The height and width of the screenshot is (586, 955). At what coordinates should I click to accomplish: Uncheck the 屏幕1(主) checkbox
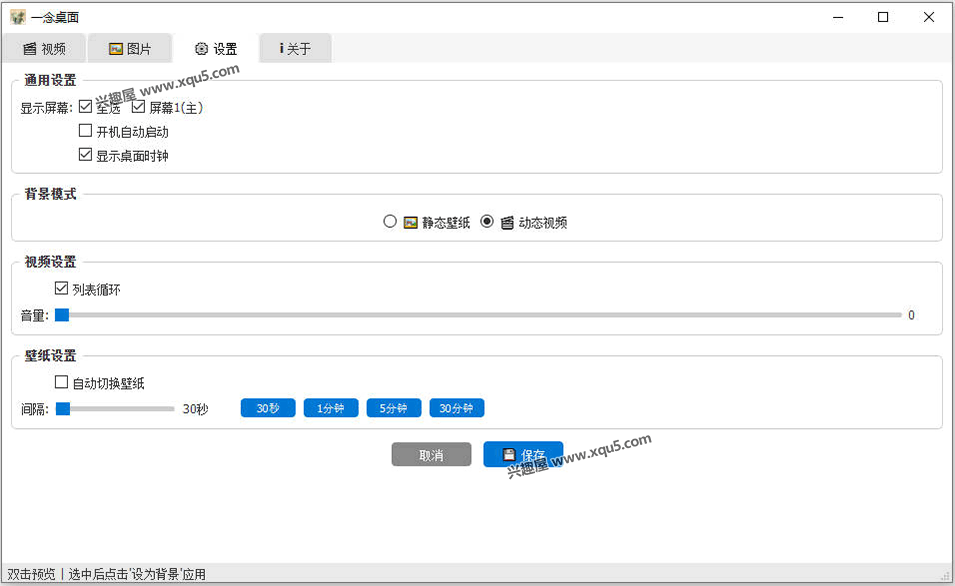click(139, 107)
